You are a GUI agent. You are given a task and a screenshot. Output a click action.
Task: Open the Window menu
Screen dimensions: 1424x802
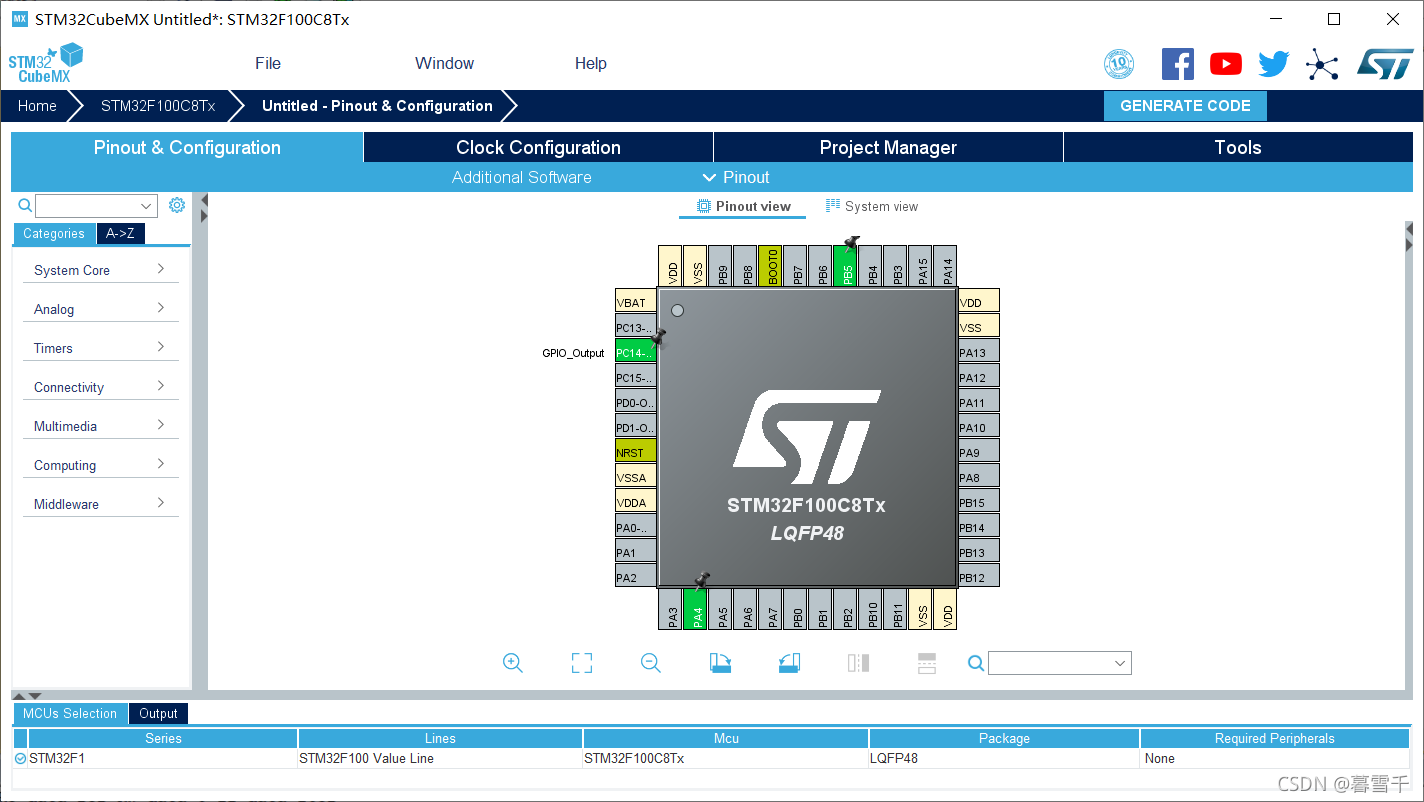click(x=444, y=63)
